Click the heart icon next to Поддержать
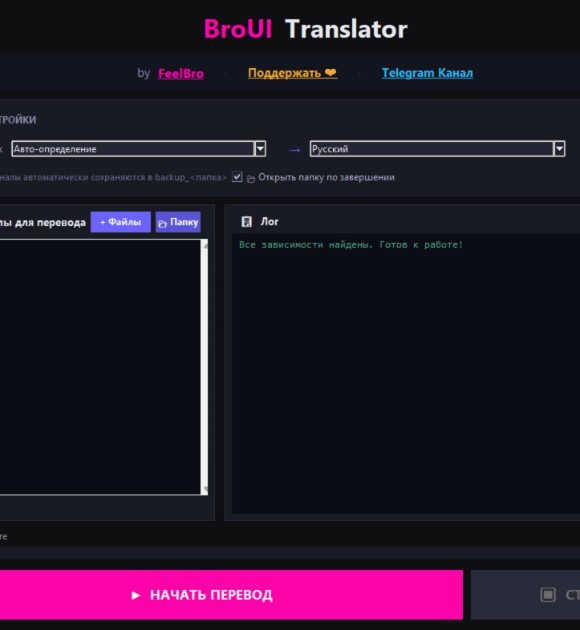Screen dimensions: 580x630 [x=331, y=72]
